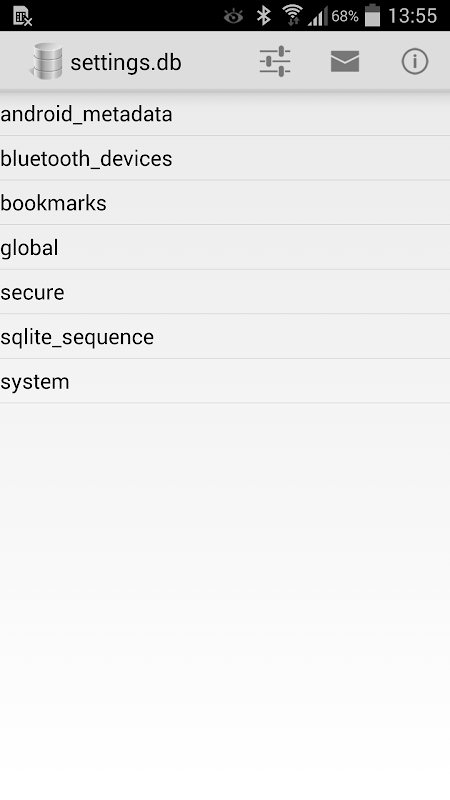Open the sliders filter settings icon
Viewport: 450px width, 800px height.
pos(274,62)
